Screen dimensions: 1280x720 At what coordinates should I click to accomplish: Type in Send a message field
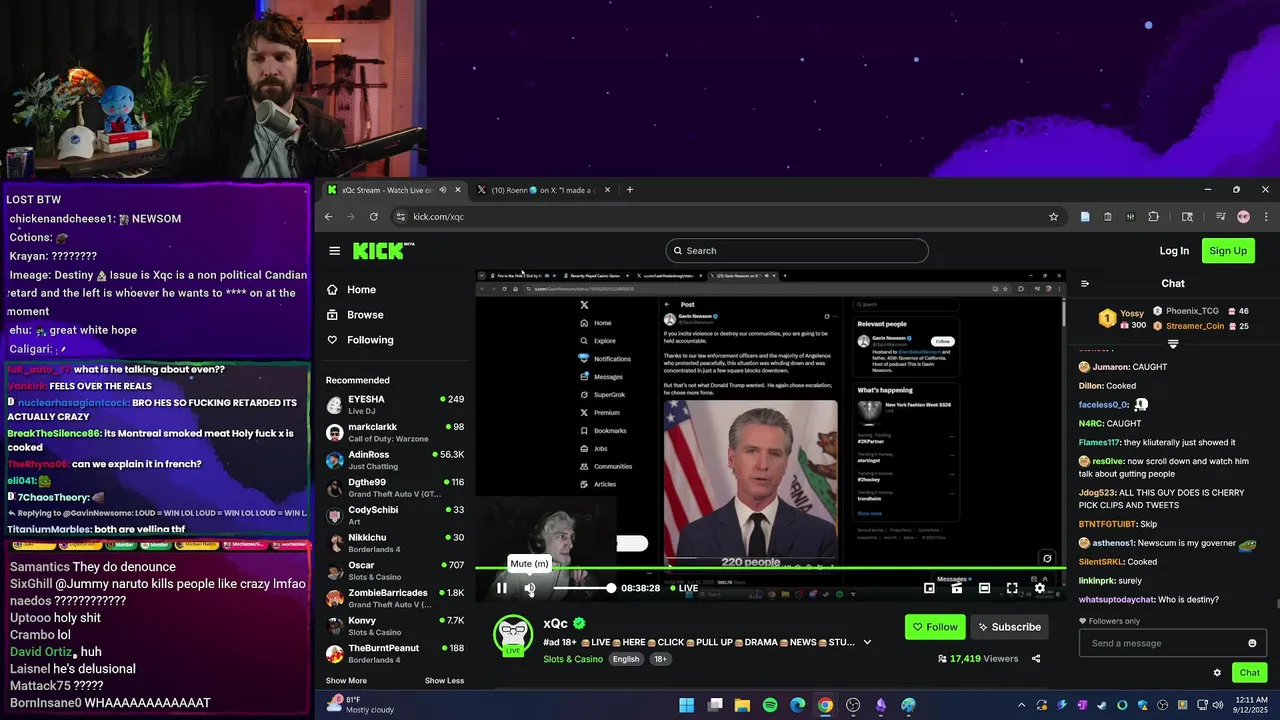[x=1165, y=643]
